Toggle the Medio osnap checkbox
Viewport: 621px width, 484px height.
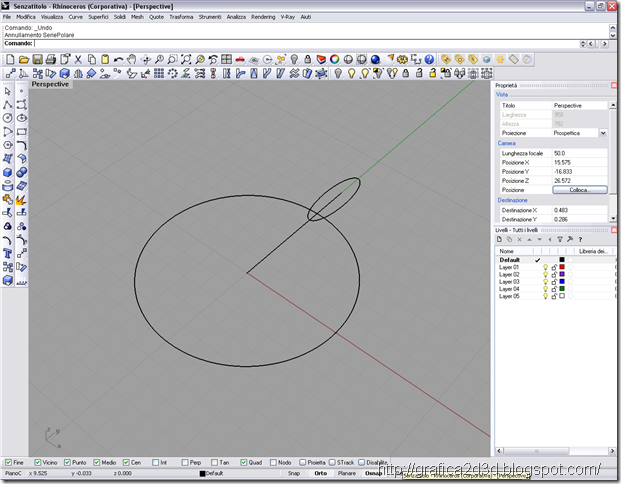tap(97, 463)
